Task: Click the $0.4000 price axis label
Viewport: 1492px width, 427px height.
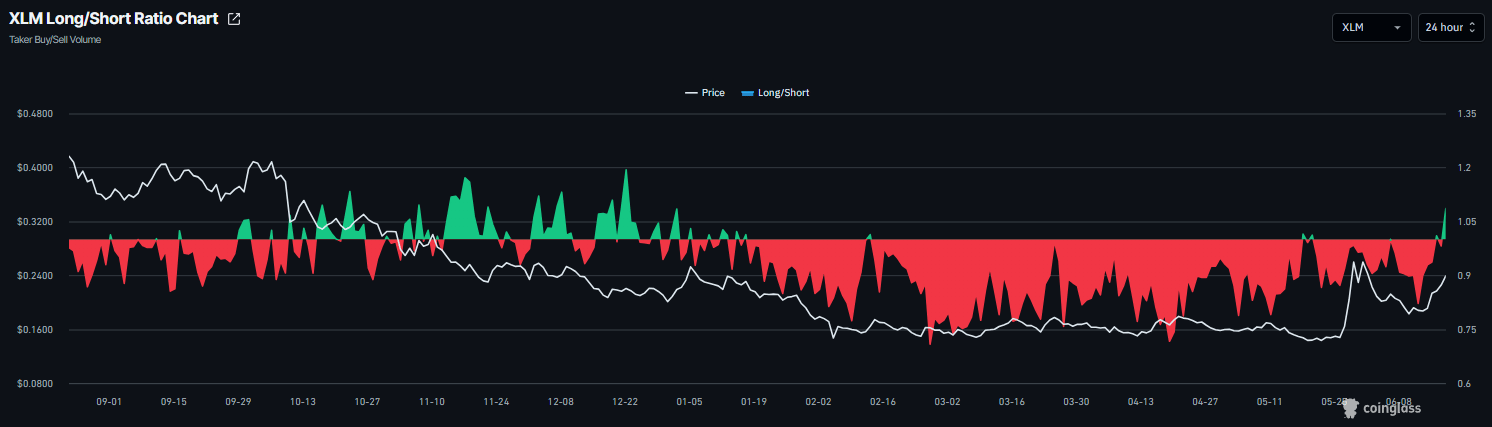Action: (x=35, y=168)
